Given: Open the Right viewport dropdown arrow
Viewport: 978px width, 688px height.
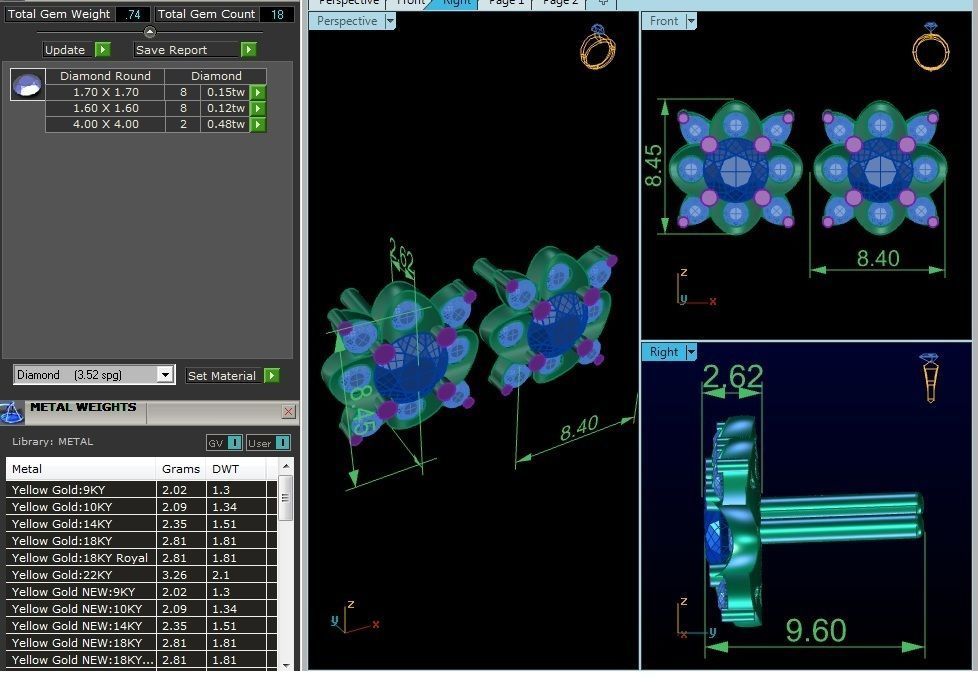Looking at the screenshot, I should 691,352.
